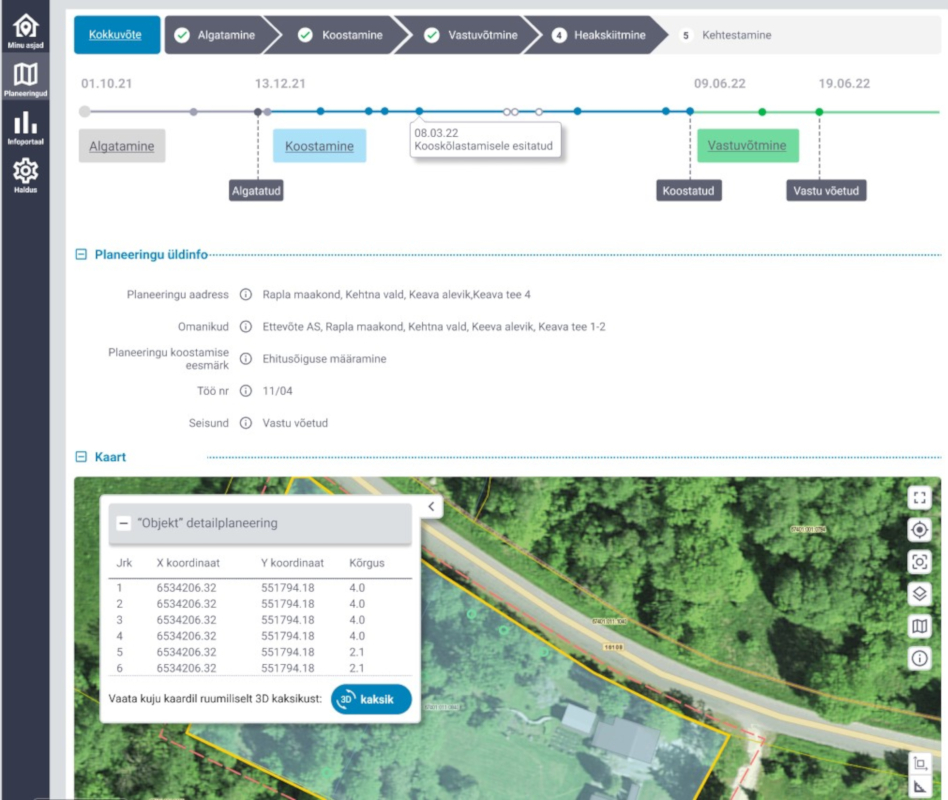Collapse the Planeeringu üldinfo section
The image size is (948, 800).
(x=81, y=255)
